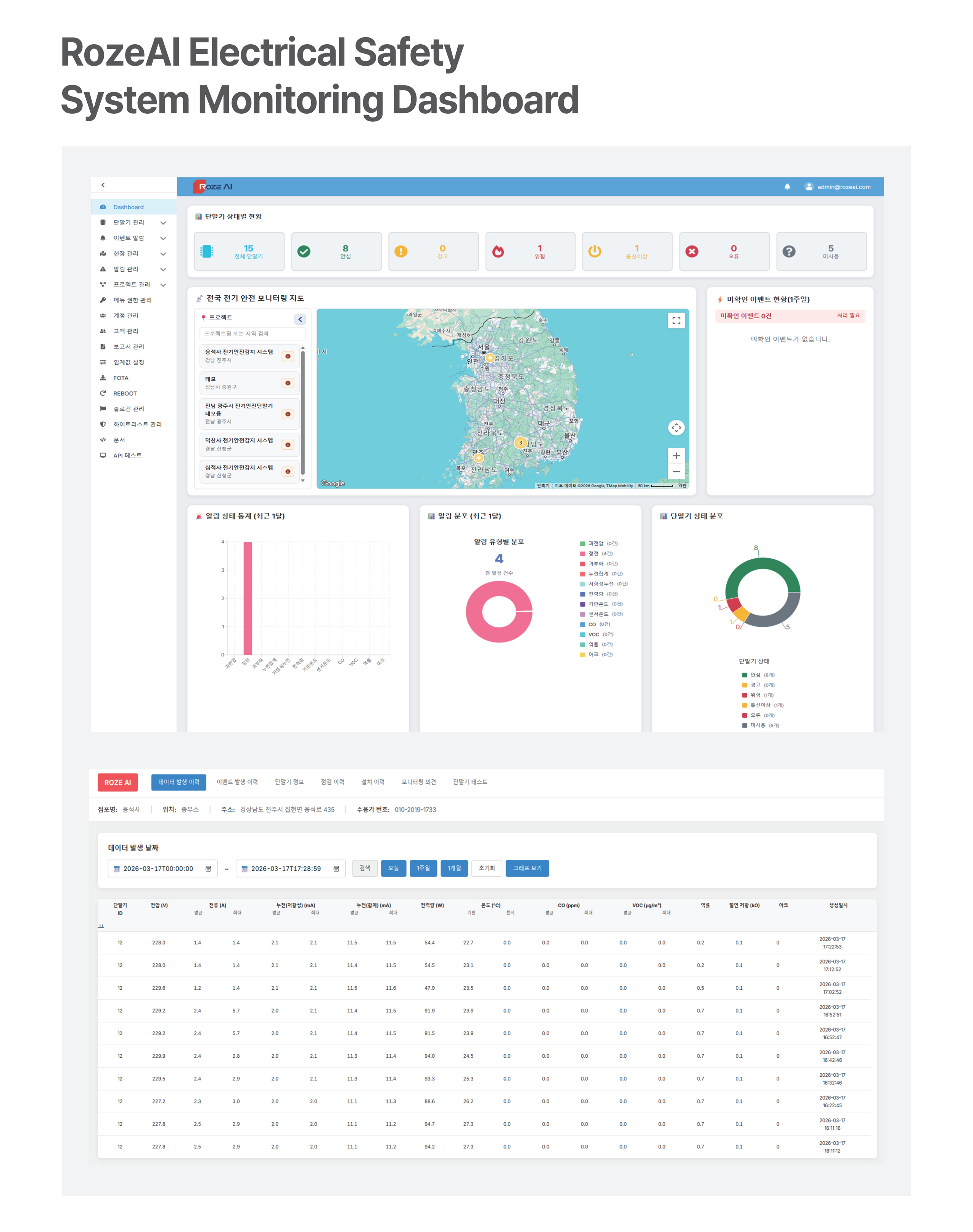The image size is (973, 1232).
Task: Click the project list scrollbar
Action: pyautogui.click(x=302, y=413)
